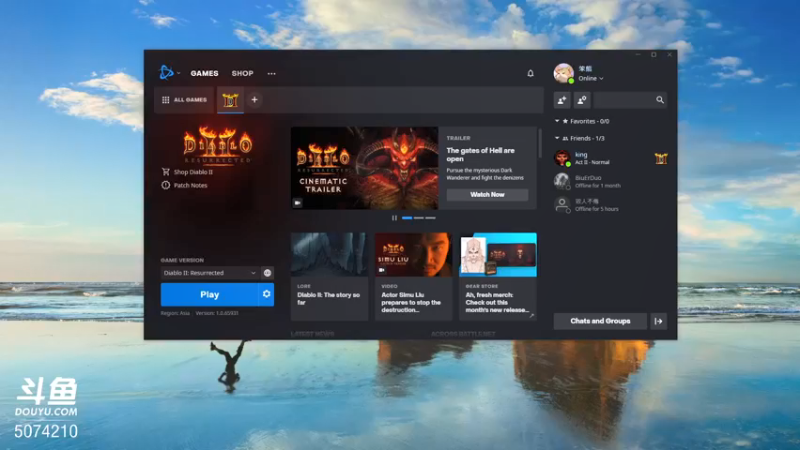Click the external link arrow on Gear Store card
This screenshot has height=450, width=800.
pos(531,316)
